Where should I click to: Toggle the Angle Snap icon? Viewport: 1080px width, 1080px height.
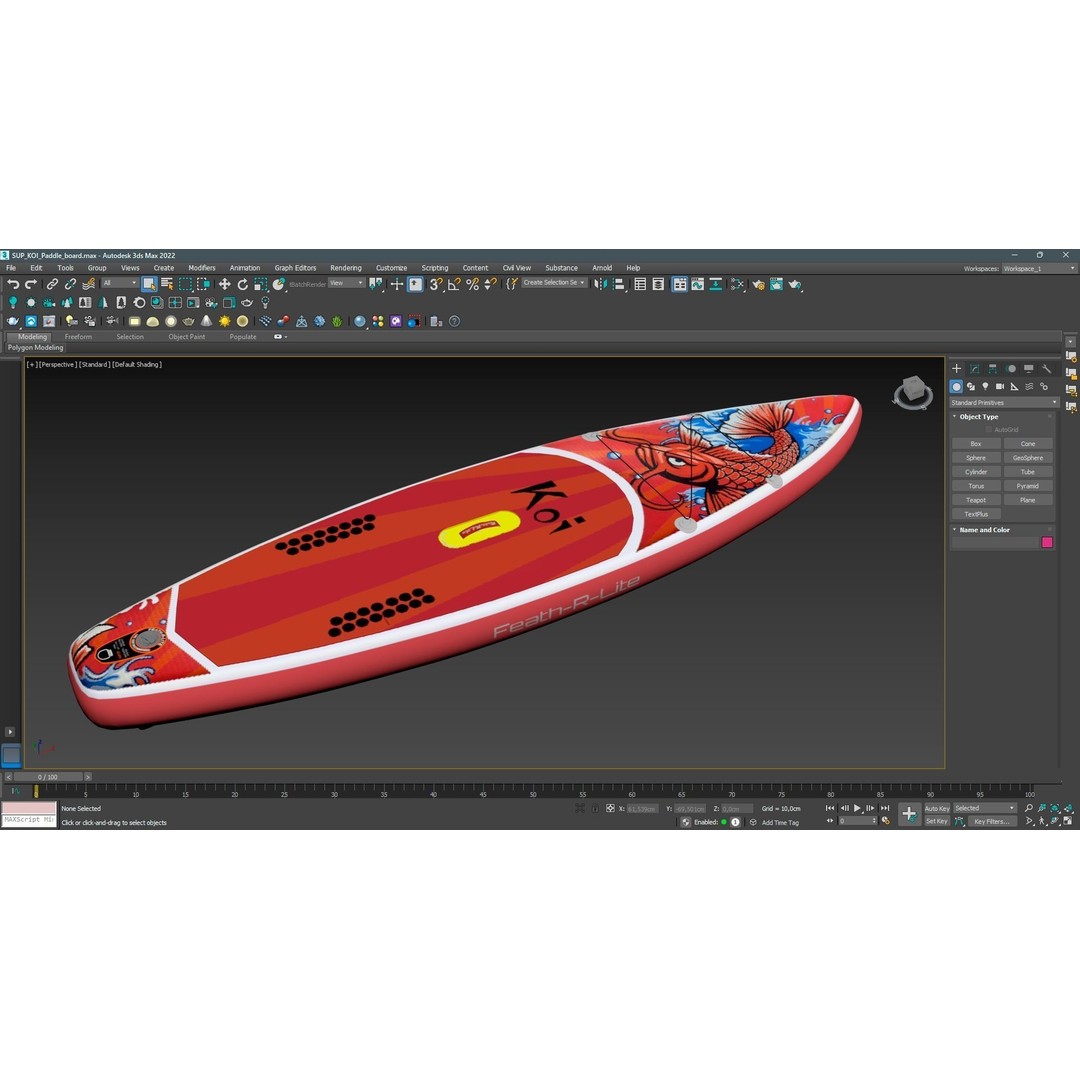[454, 284]
